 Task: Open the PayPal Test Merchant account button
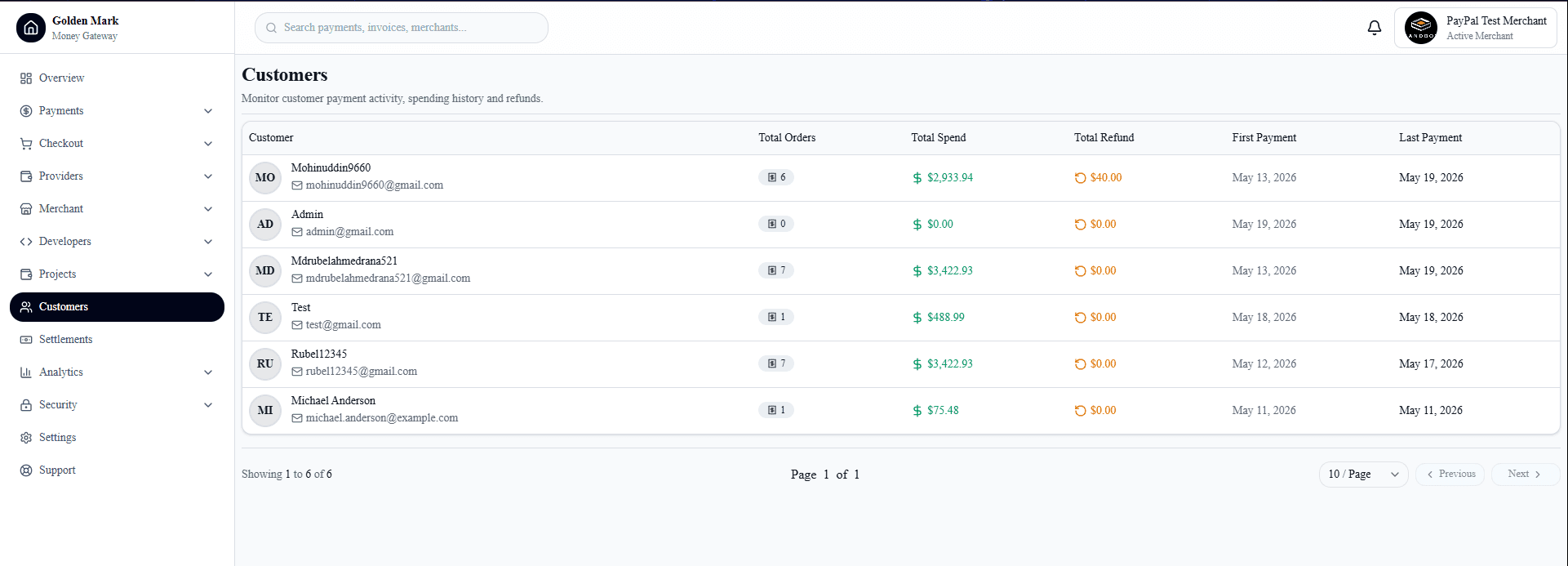coord(1476,28)
